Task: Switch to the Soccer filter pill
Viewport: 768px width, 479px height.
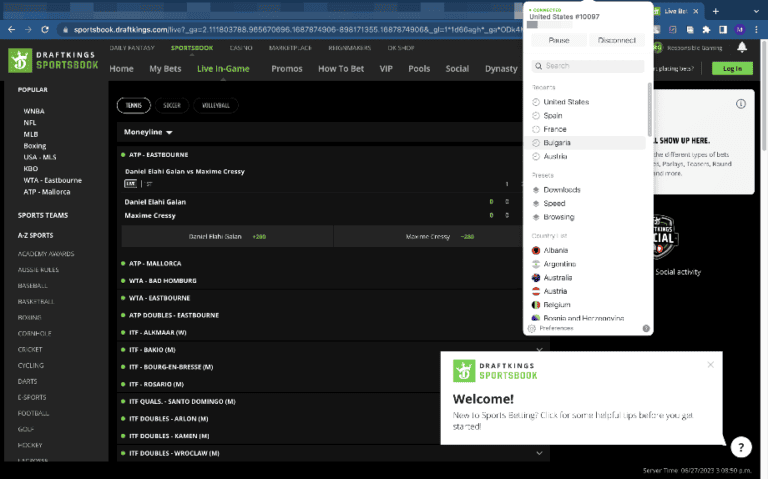Action: [x=172, y=104]
